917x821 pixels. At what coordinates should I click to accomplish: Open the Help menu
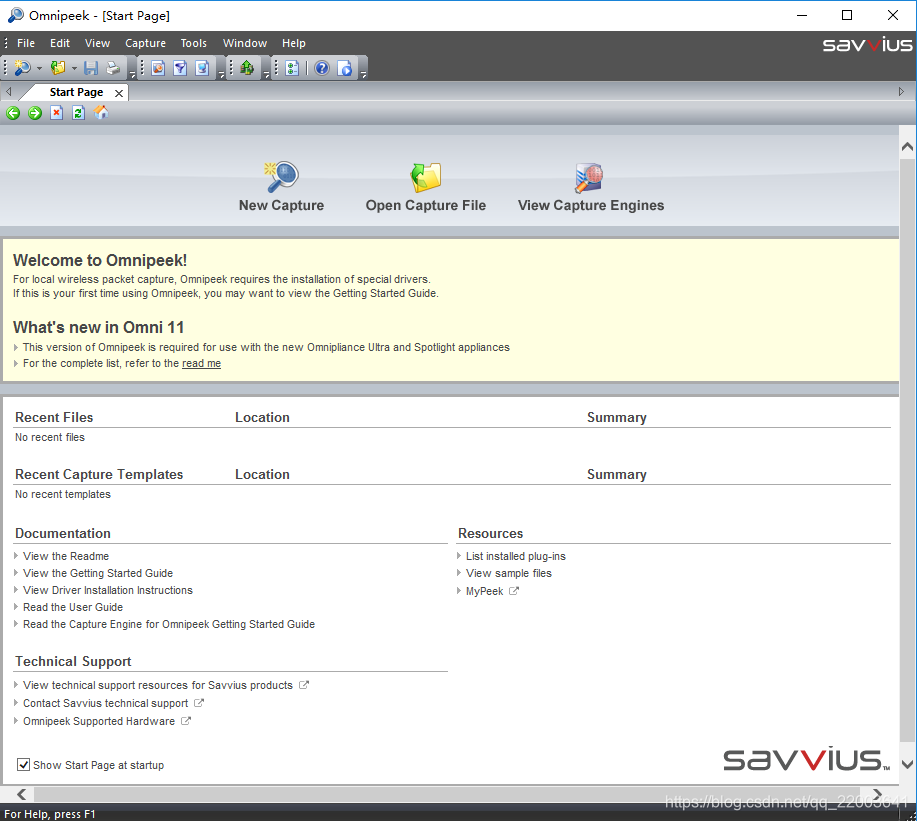coord(294,43)
